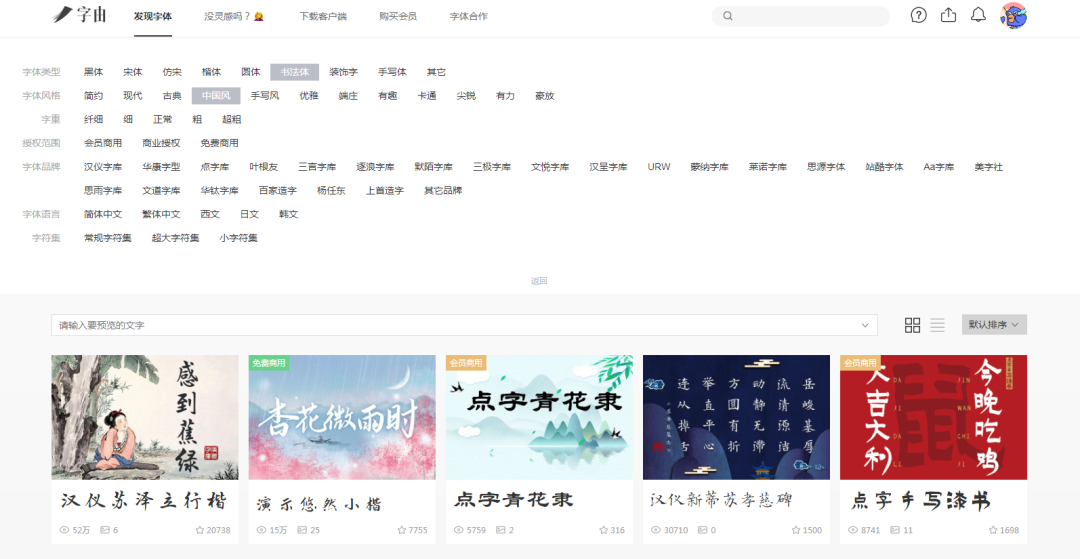
Task: Filter by 简体中文 font language
Action: (x=103, y=214)
